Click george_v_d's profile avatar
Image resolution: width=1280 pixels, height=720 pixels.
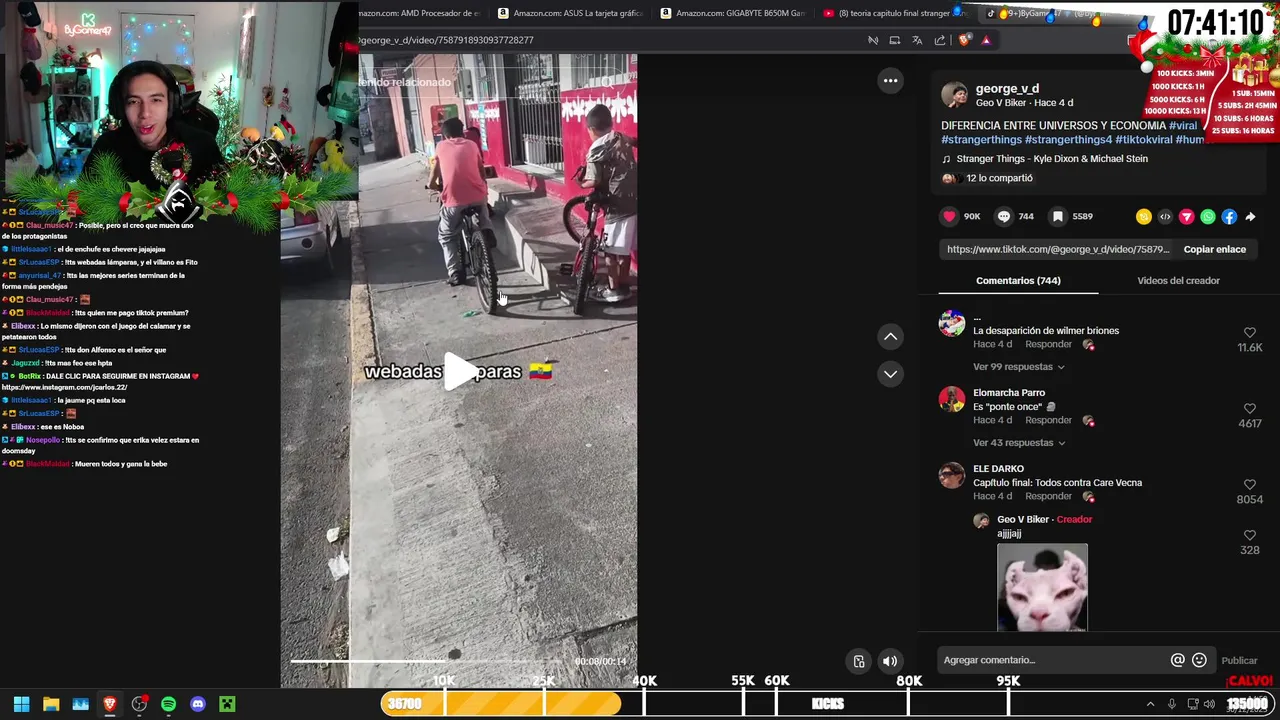[954, 95]
